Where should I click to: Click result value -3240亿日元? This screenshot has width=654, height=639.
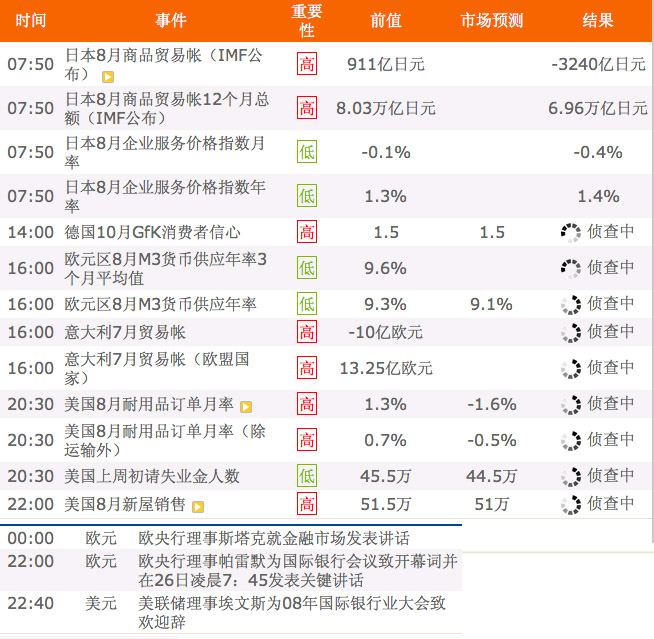tap(598, 64)
